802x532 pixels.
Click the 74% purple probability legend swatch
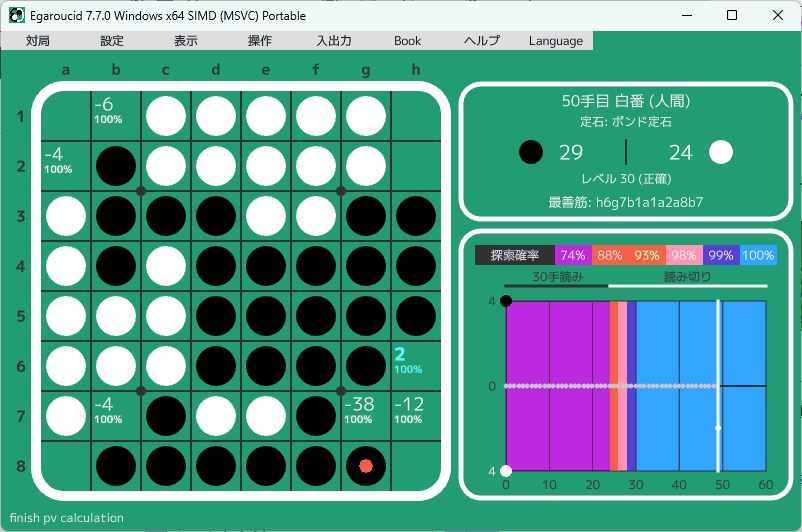pos(573,255)
